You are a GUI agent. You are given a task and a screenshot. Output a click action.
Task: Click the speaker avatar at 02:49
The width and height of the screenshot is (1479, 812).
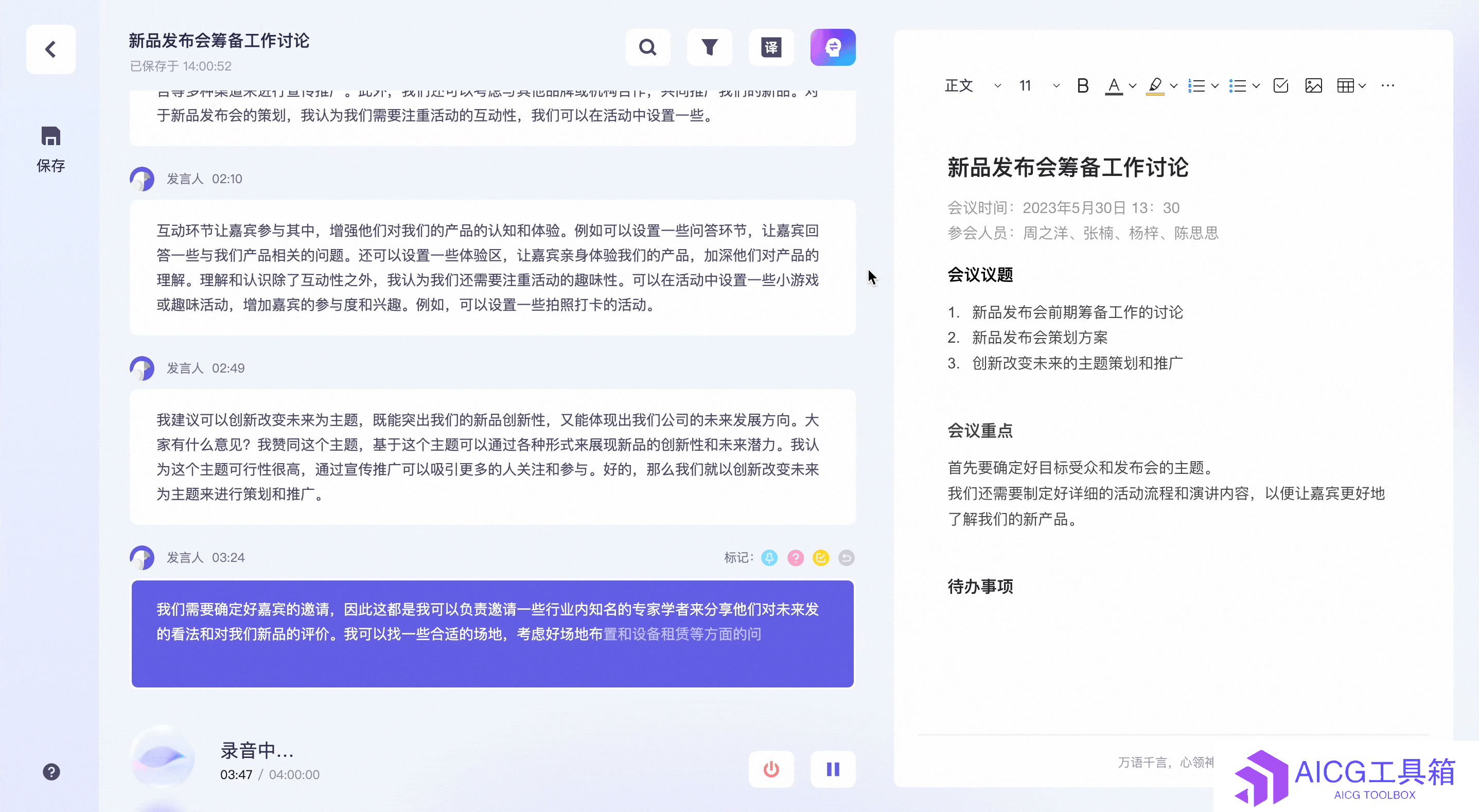[142, 368]
